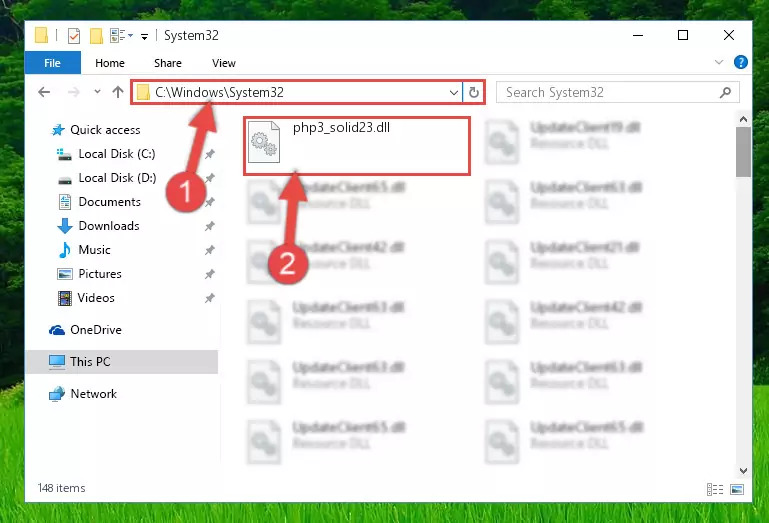Screen dimensions: 769x523
Task: Click the New Folder icon in quick access toolbar
Action: pos(96,36)
